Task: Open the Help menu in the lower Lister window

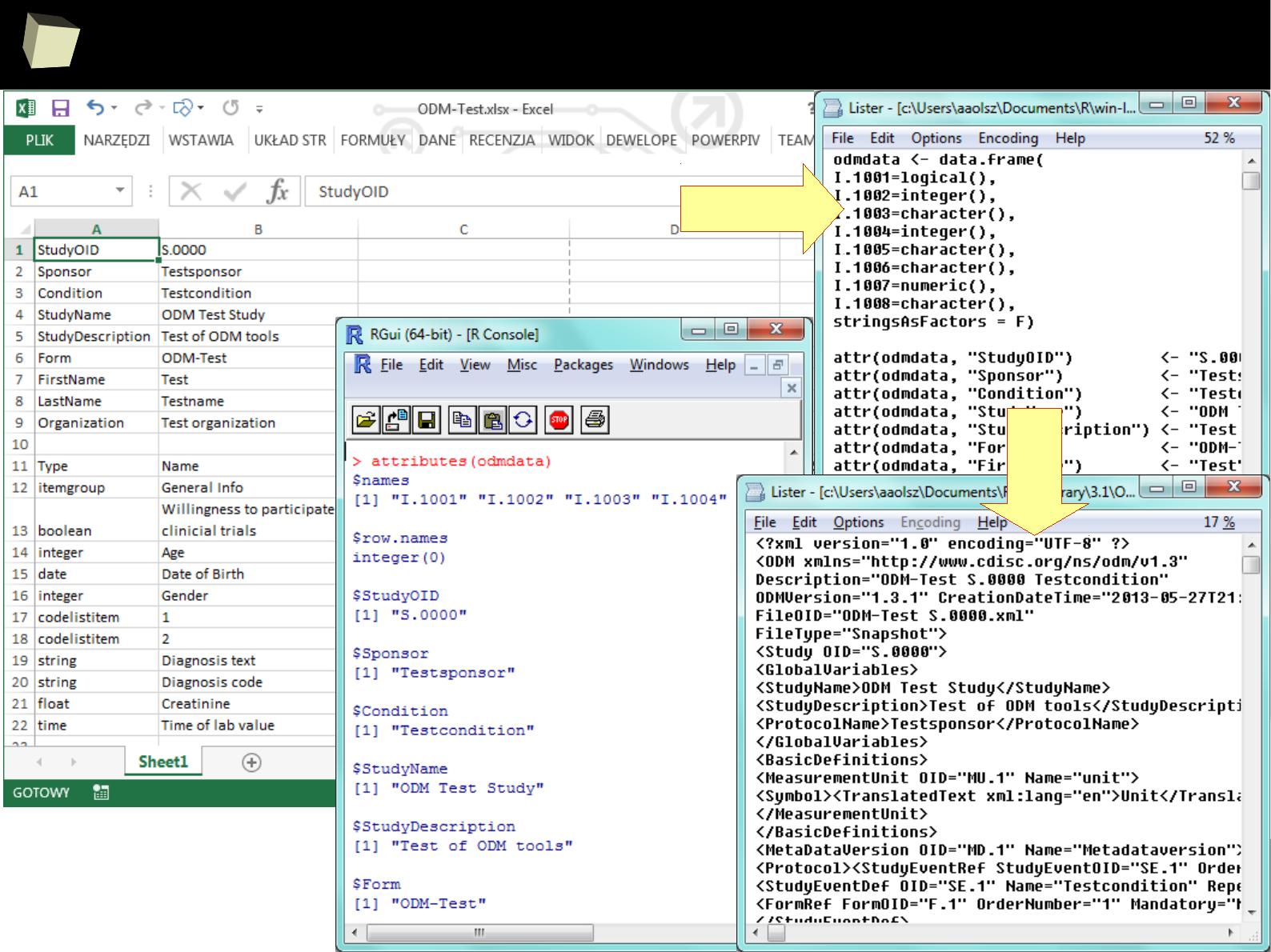Action: pyautogui.click(x=992, y=522)
